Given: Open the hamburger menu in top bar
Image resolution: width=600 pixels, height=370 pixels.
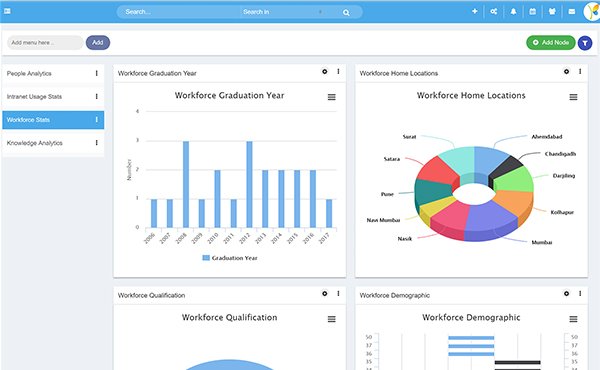Looking at the screenshot, I should pos(7,11).
